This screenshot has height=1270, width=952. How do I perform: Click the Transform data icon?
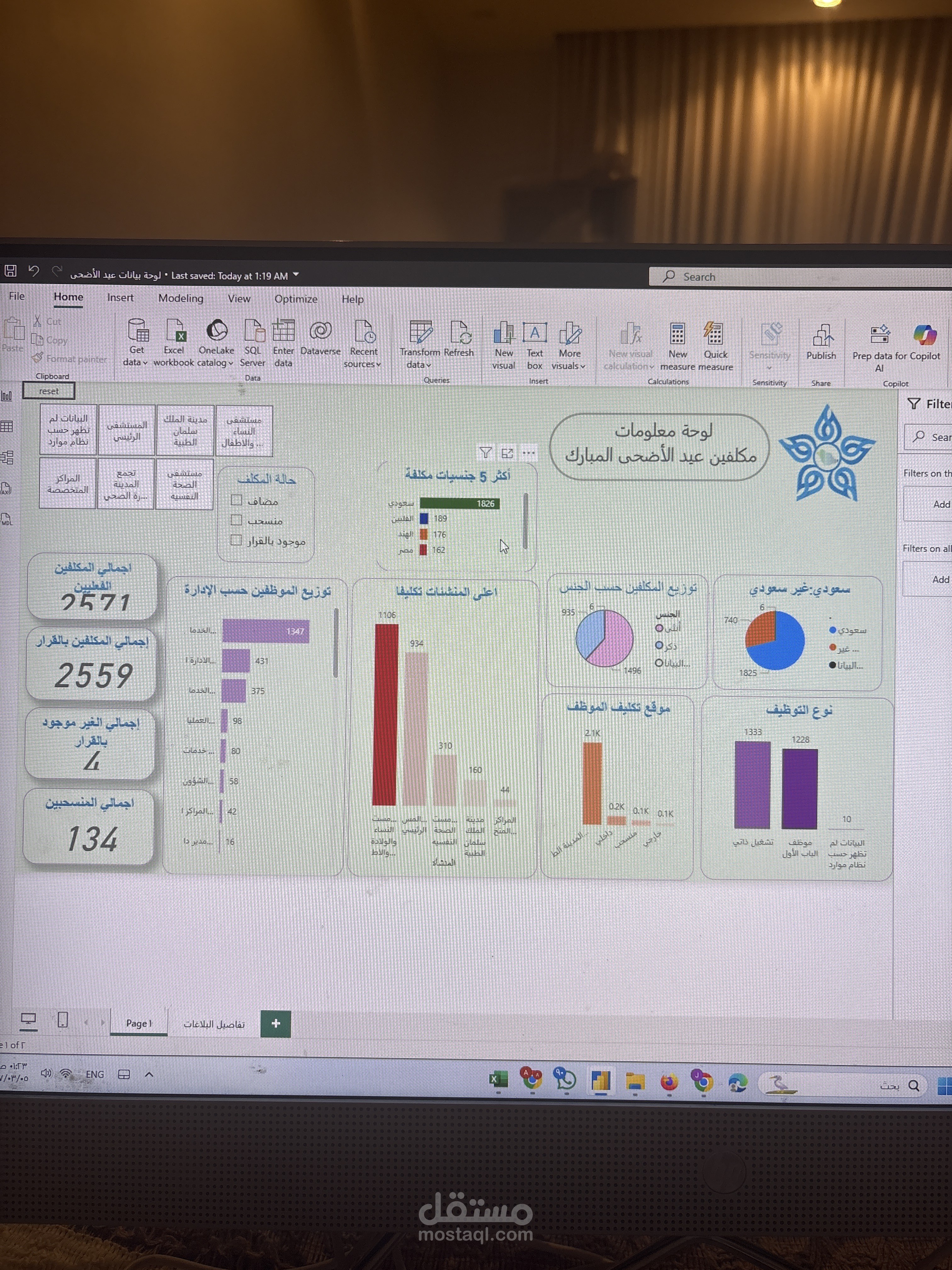coord(421,332)
